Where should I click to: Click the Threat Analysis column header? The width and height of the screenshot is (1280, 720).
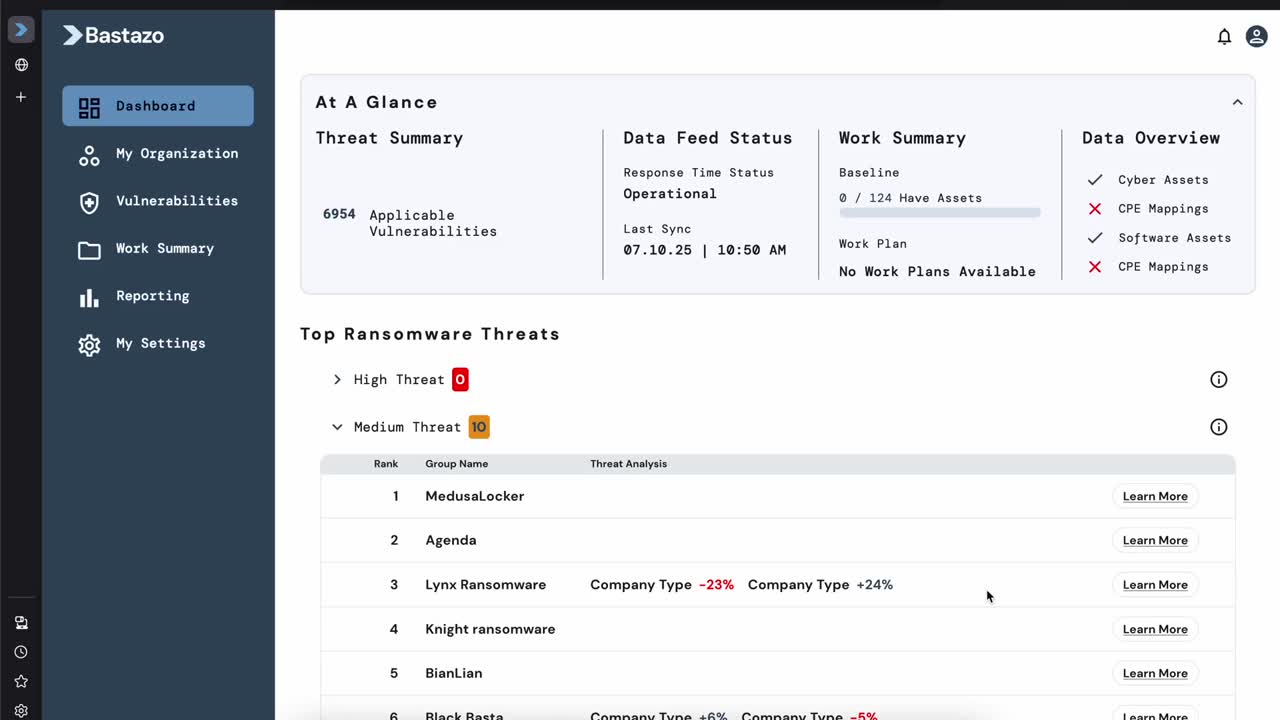[629, 464]
